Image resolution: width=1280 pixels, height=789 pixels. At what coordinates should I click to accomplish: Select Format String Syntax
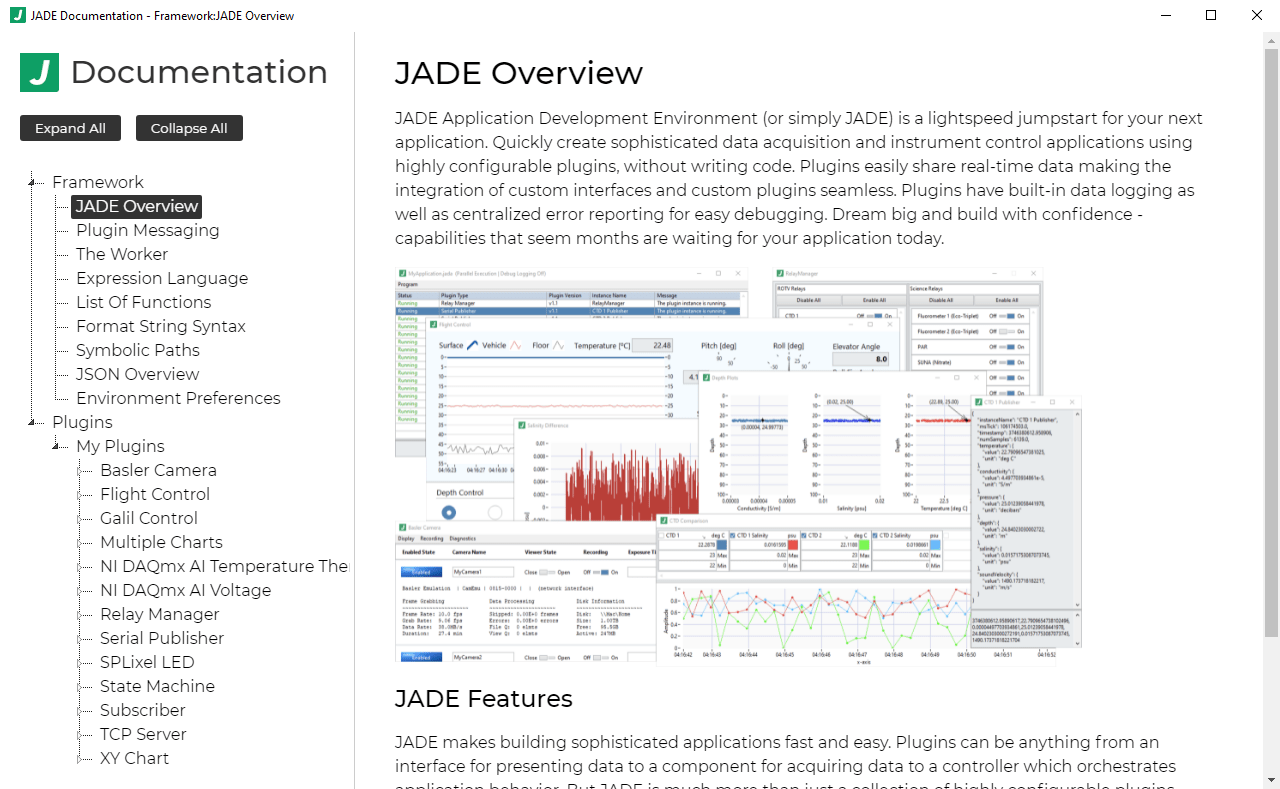coord(160,326)
